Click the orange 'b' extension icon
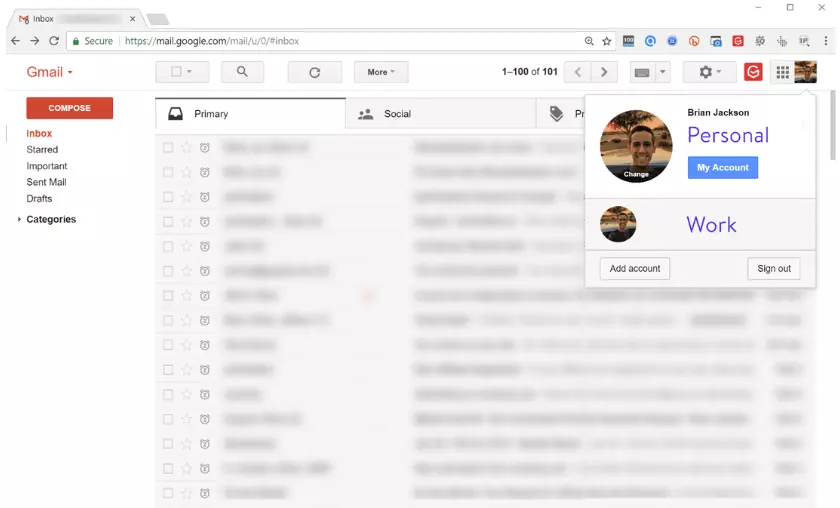Image resolution: width=840 pixels, height=508 pixels. click(694, 41)
